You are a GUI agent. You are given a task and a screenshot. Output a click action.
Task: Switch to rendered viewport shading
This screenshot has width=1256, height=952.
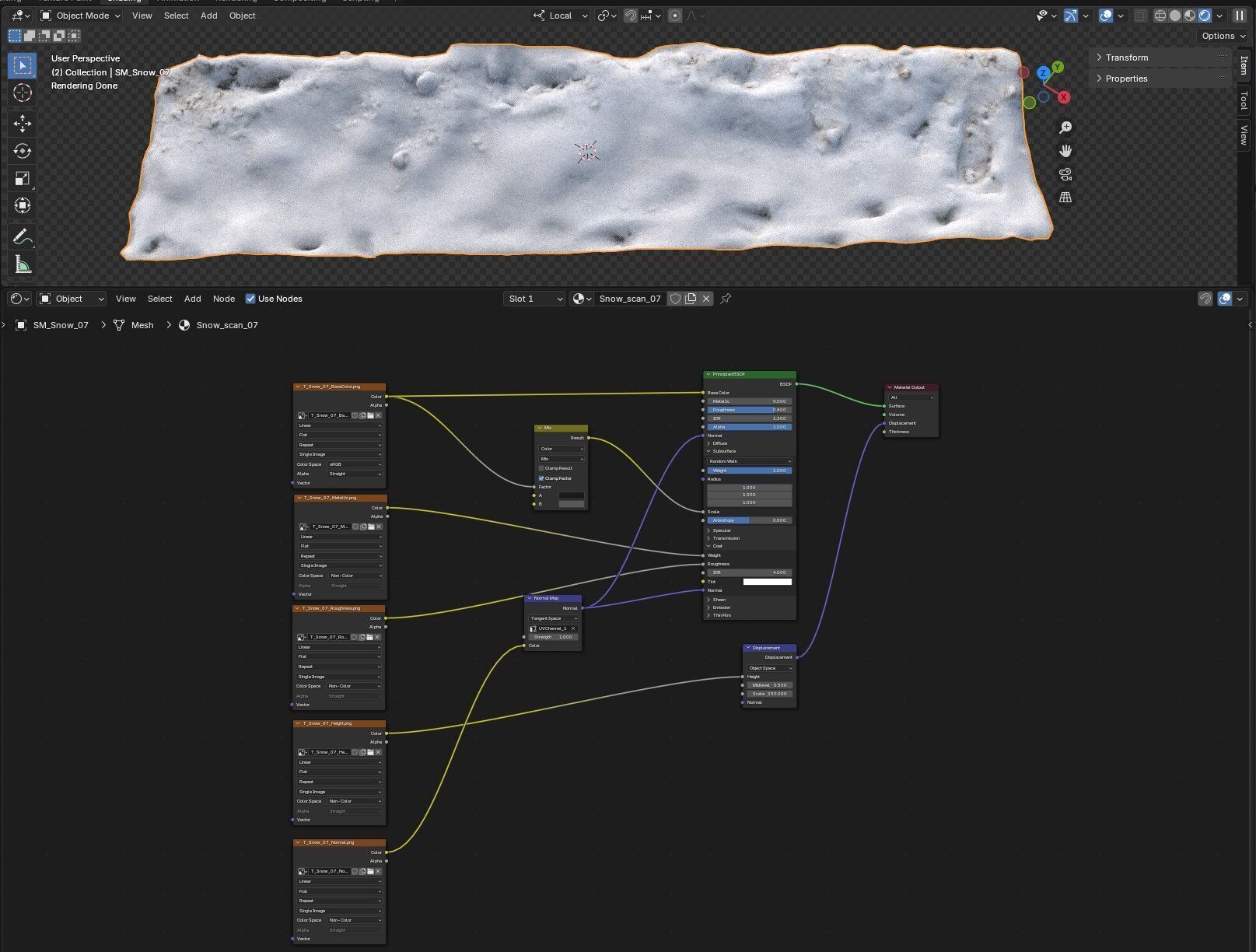click(x=1205, y=16)
